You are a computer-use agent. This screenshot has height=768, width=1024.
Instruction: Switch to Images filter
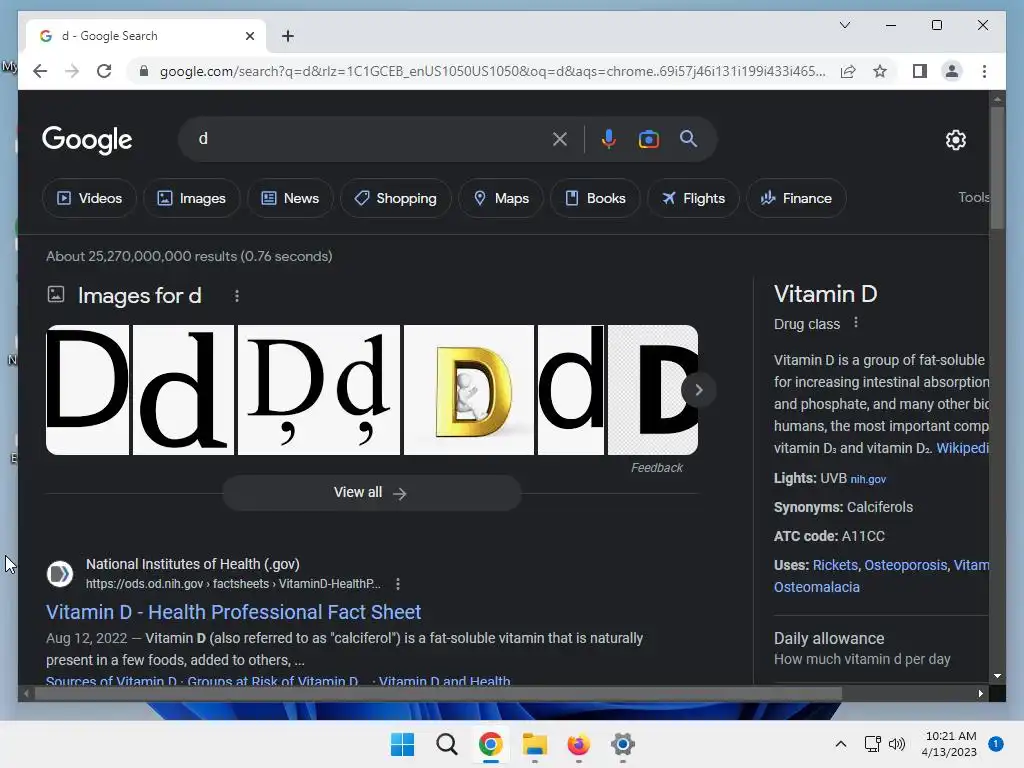(x=191, y=198)
